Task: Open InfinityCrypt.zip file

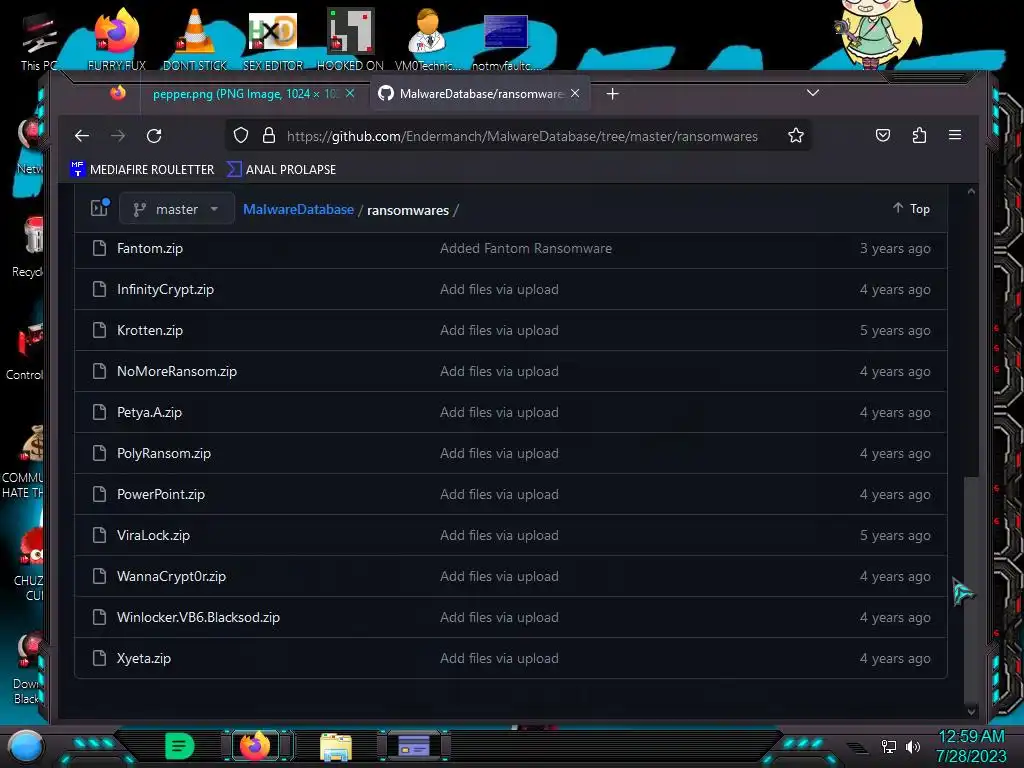Action: pos(165,289)
